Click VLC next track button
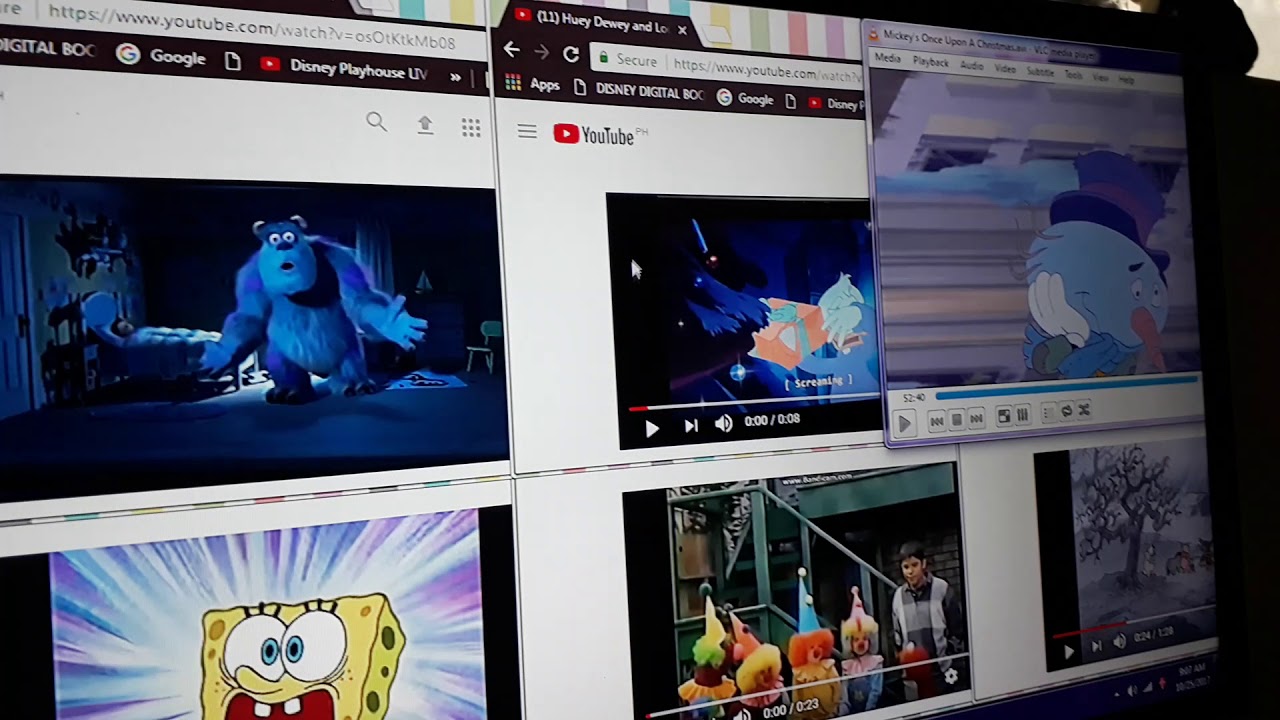 (977, 418)
